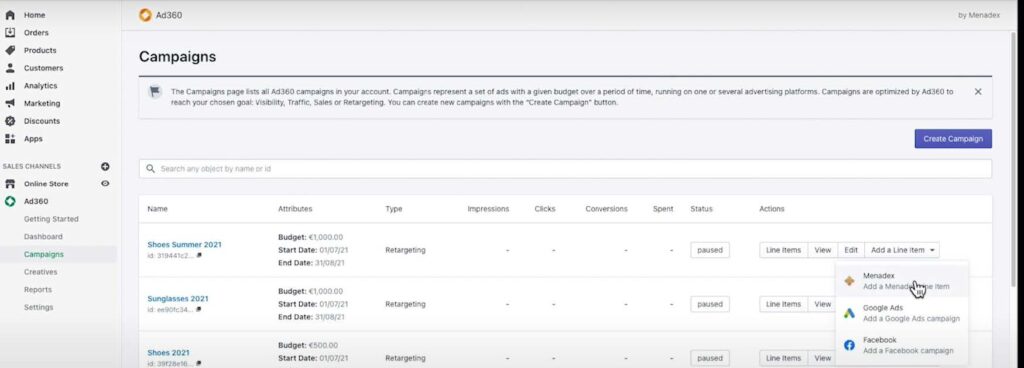Click the Apps grid icon

pos(10,138)
